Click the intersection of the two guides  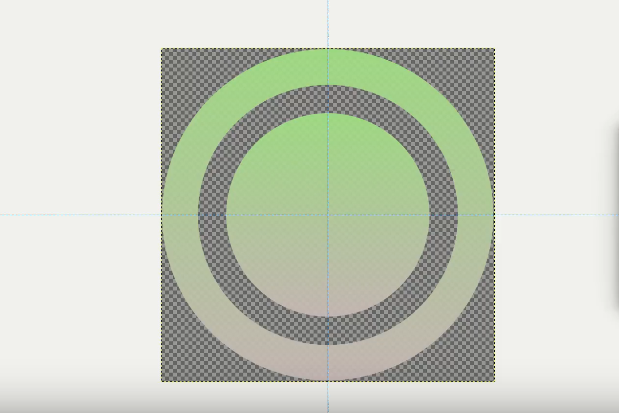[328, 215]
